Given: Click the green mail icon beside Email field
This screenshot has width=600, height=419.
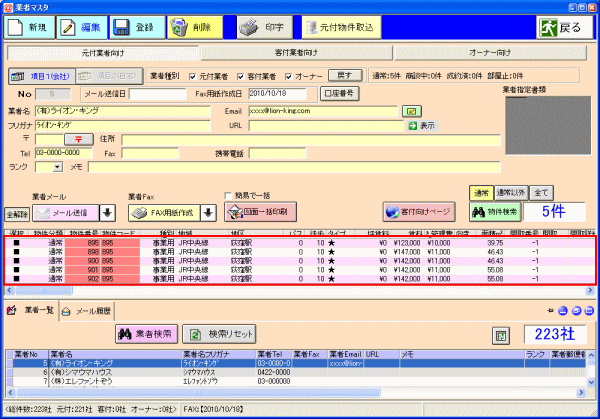Looking at the screenshot, I should pos(411,111).
